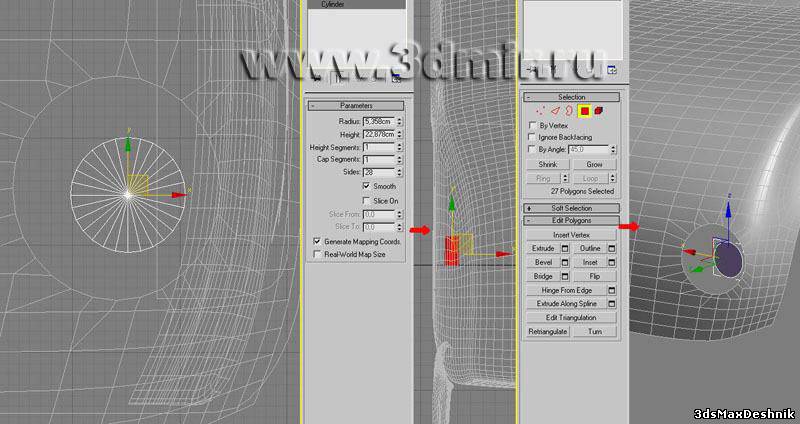800x424 pixels.
Task: Enable Real-World Map Size checkbox
Action: click(x=317, y=254)
